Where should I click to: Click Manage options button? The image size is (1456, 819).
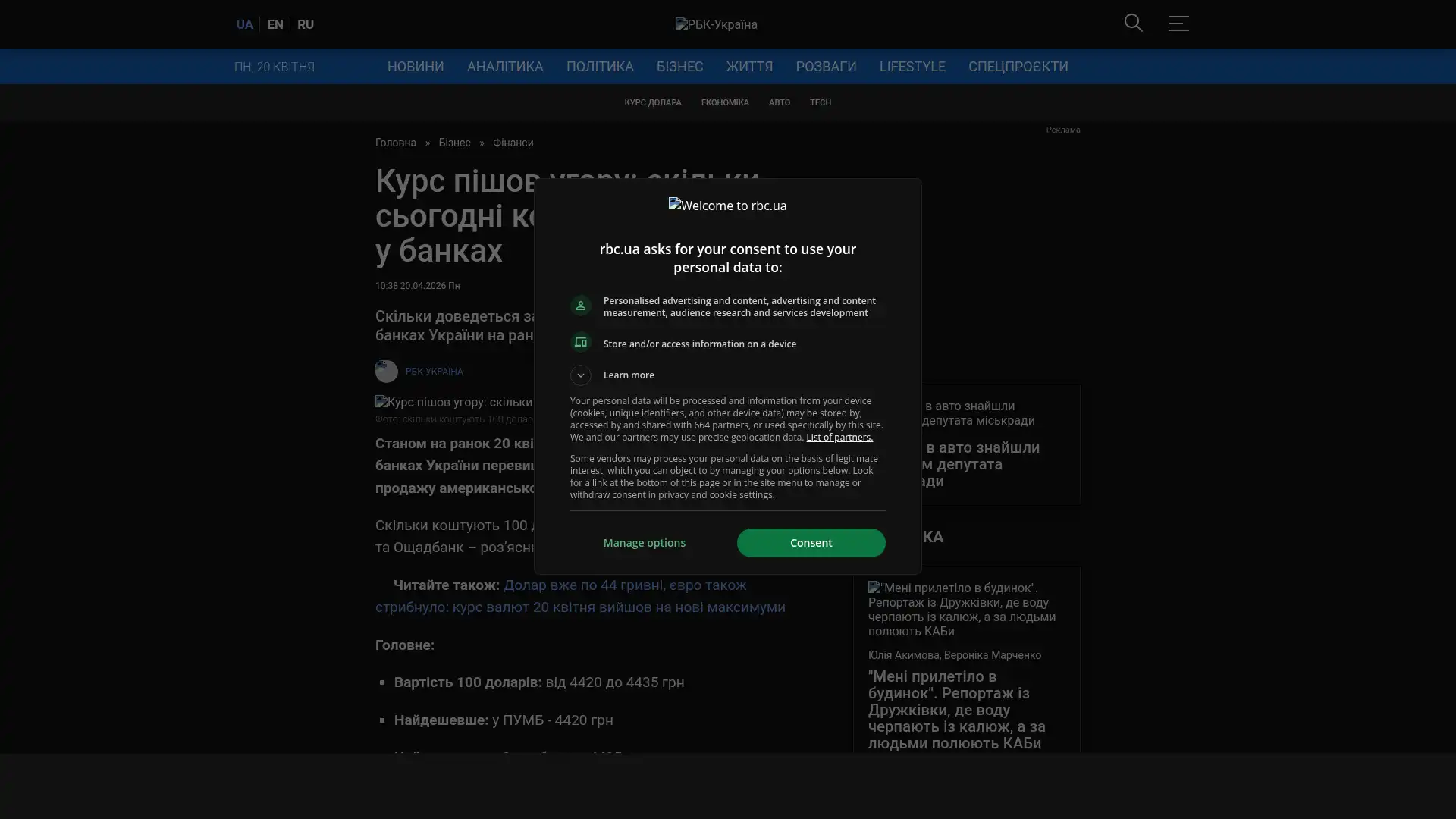(x=644, y=543)
